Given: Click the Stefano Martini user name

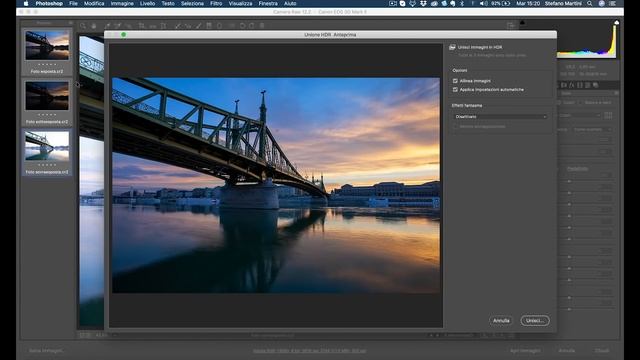Looking at the screenshot, I should click(x=563, y=3).
